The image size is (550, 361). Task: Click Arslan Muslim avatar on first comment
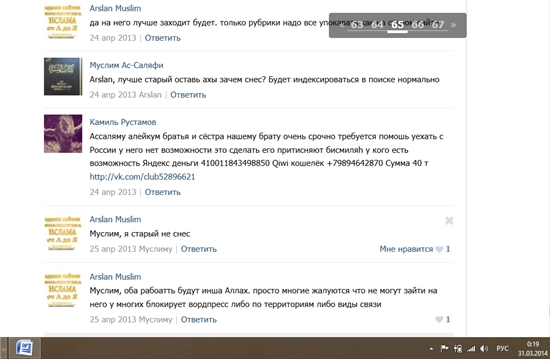tap(63, 22)
